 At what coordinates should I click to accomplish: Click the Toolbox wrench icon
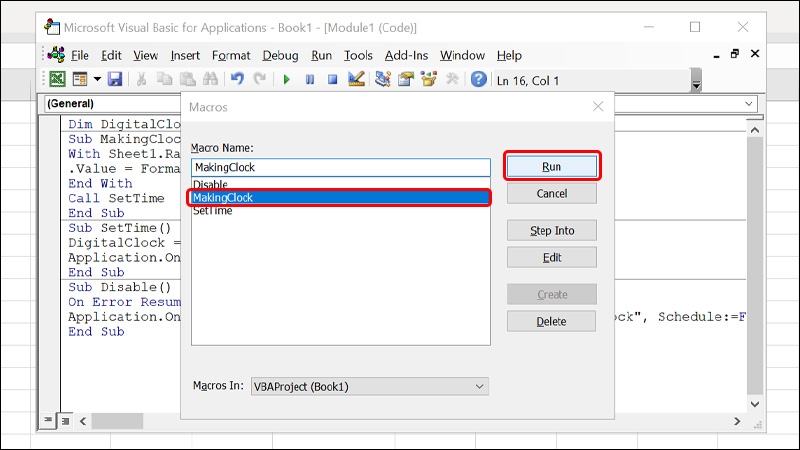(452, 79)
